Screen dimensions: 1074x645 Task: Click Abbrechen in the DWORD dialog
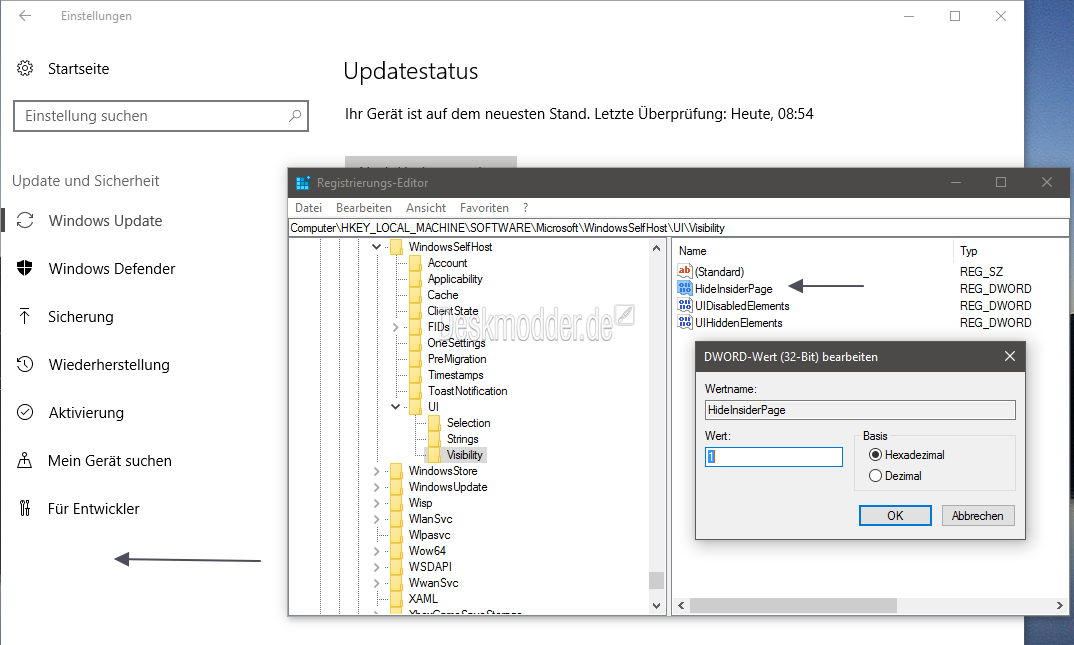click(x=977, y=516)
